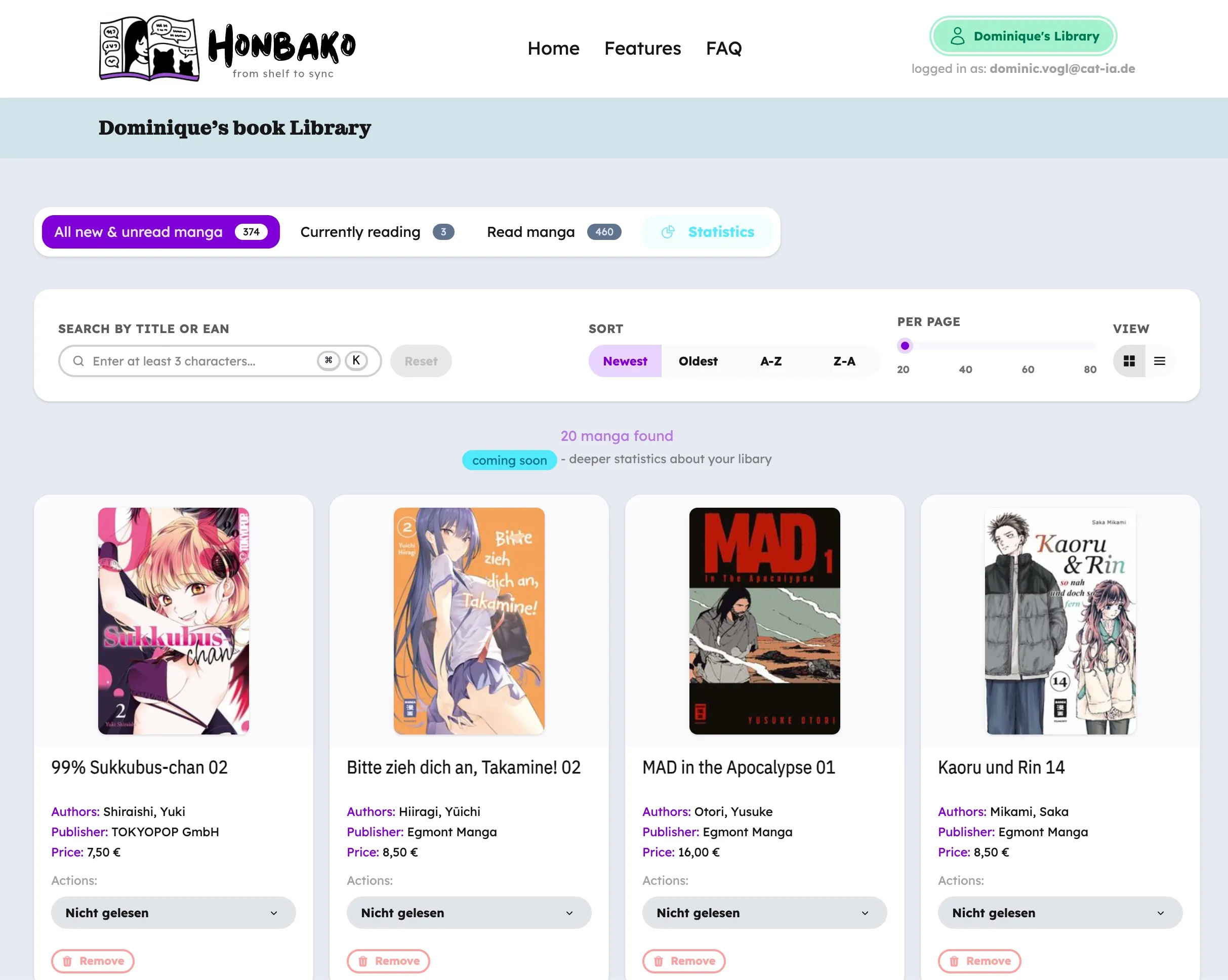Click trash icon for Kaoru und Rin 14
1228x980 pixels.
tap(954, 961)
